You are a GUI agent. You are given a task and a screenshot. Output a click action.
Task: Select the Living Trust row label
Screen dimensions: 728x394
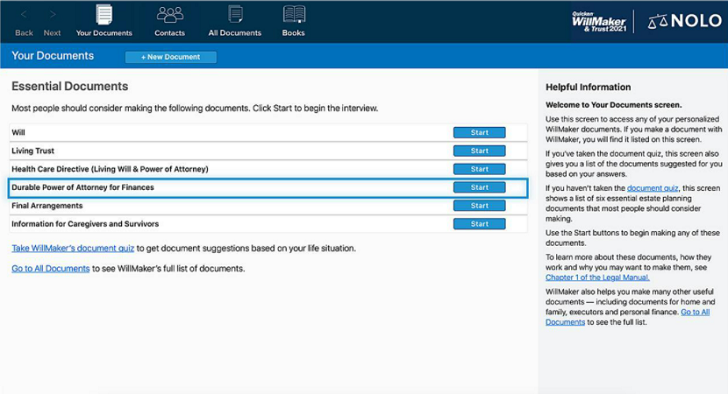coord(33,151)
